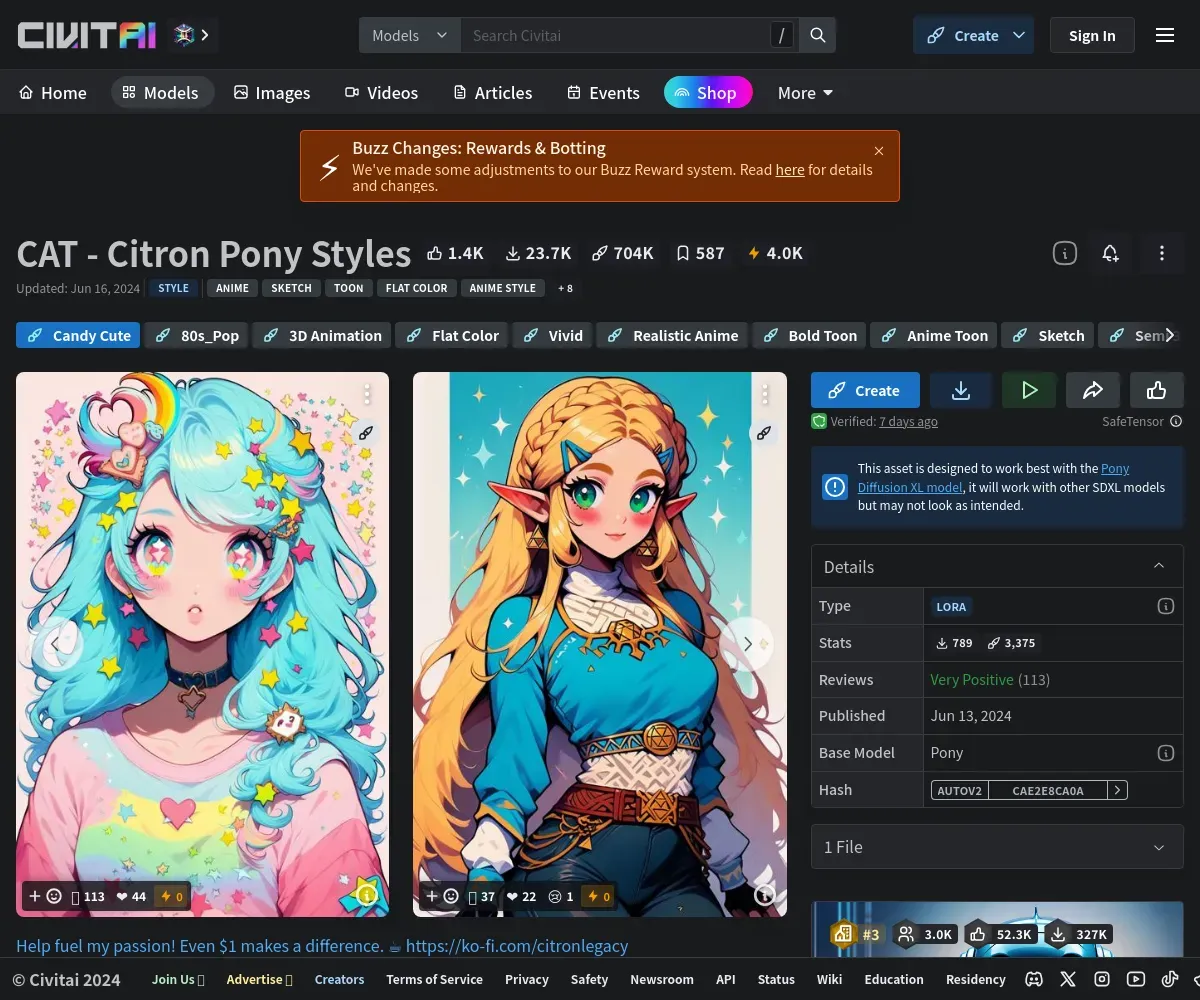
Task: Add a reaction to the Zelda image
Action: click(442, 896)
